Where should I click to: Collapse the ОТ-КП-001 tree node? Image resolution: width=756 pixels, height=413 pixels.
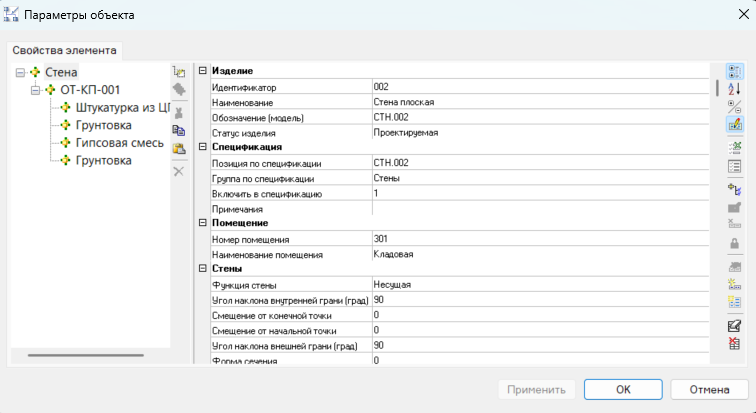[36, 90]
